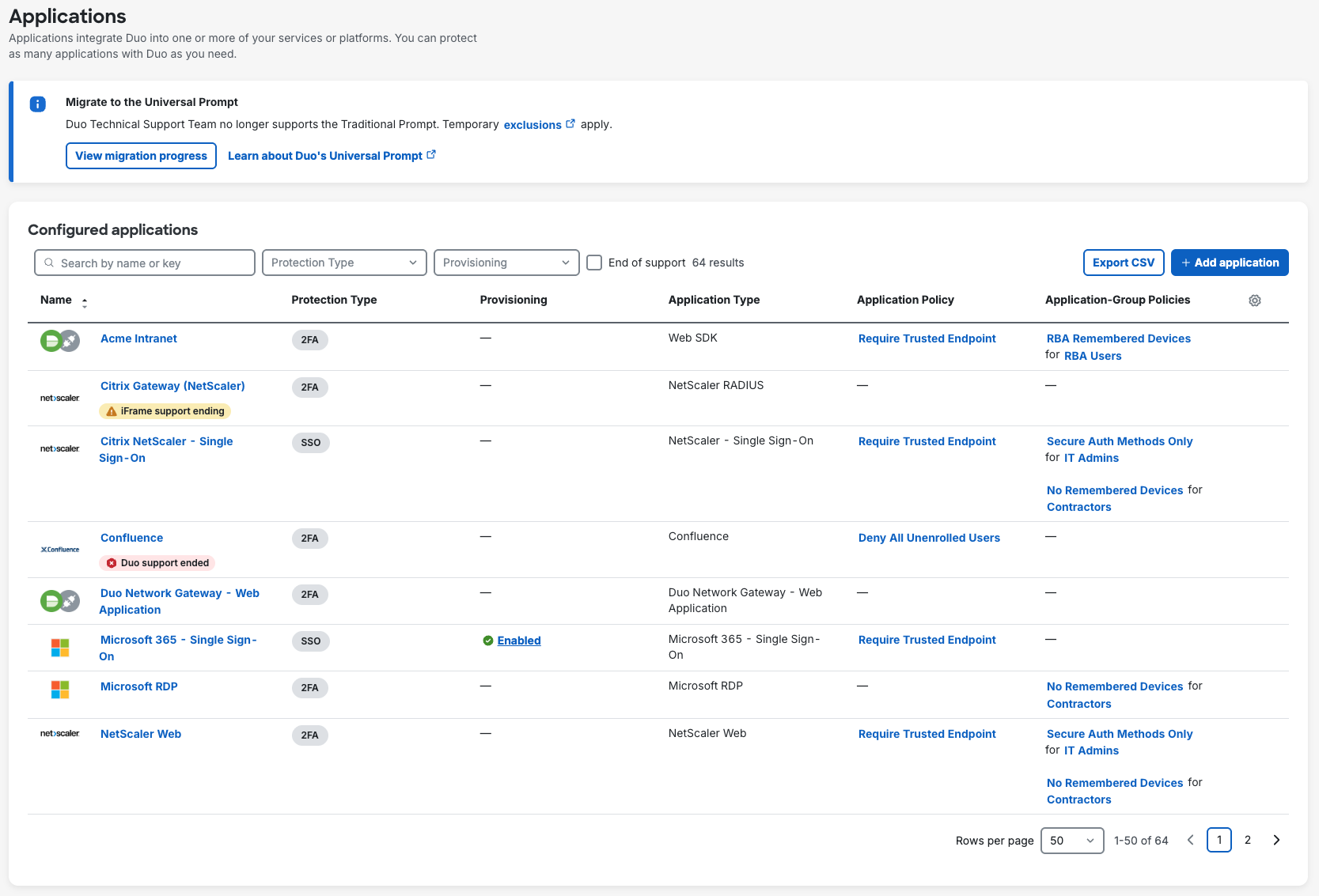This screenshot has height=896, width=1319.
Task: Toggle the End of support checkbox
Action: click(594, 263)
